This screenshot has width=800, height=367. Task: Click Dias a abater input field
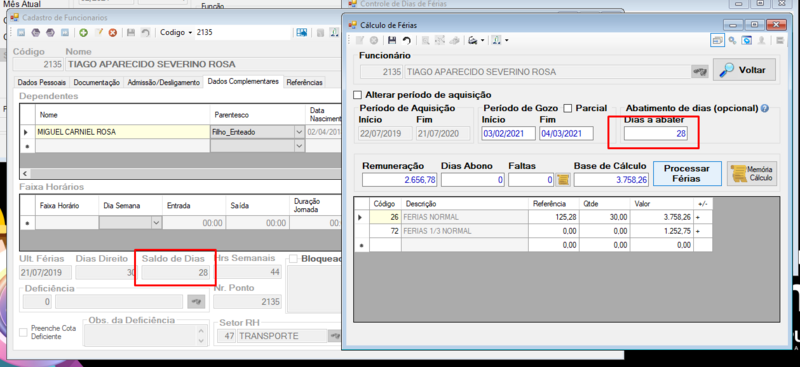point(656,134)
